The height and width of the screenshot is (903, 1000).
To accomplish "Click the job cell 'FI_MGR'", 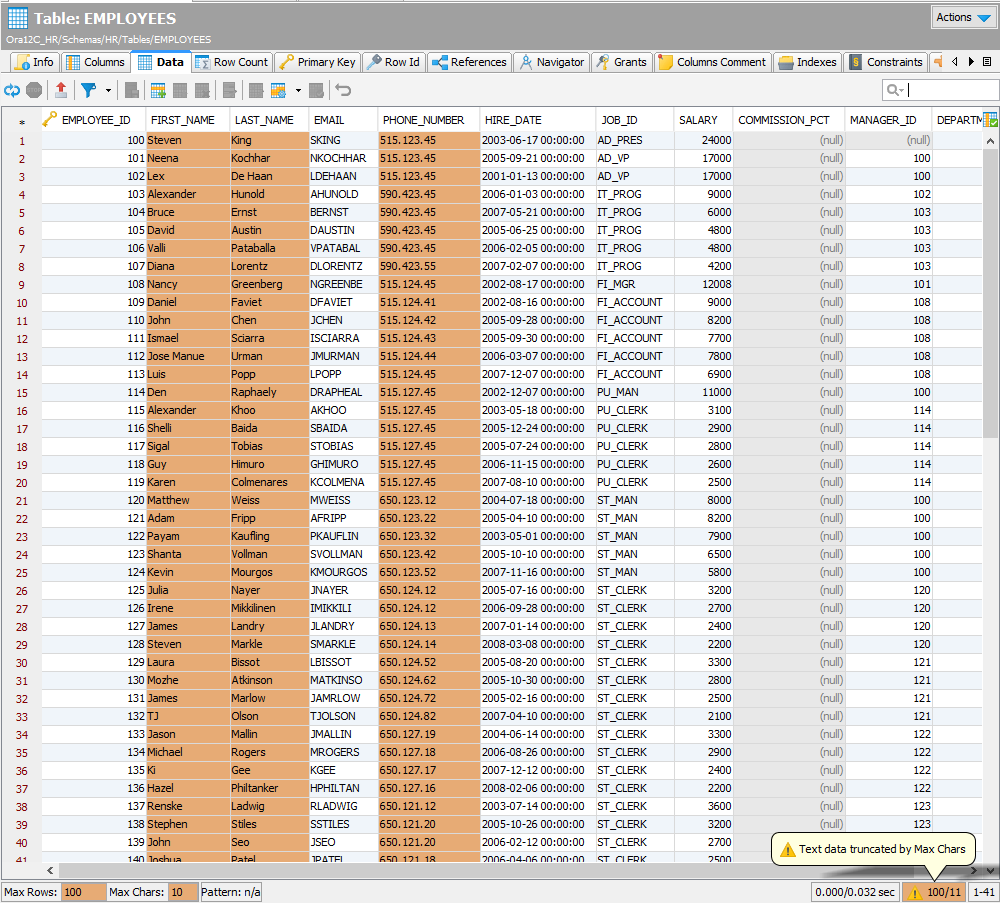I will [x=635, y=284].
